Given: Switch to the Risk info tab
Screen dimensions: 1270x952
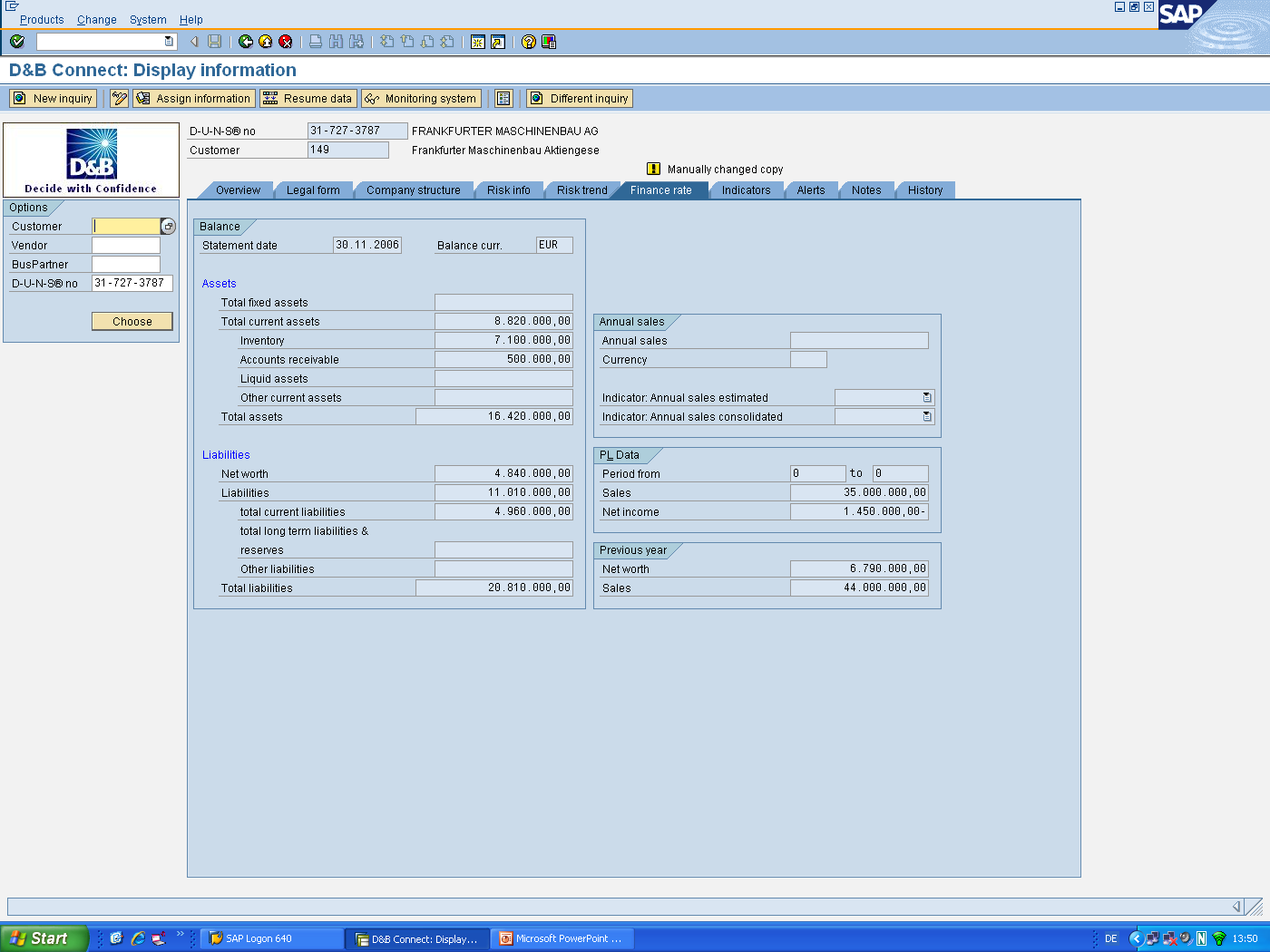Looking at the screenshot, I should point(509,190).
